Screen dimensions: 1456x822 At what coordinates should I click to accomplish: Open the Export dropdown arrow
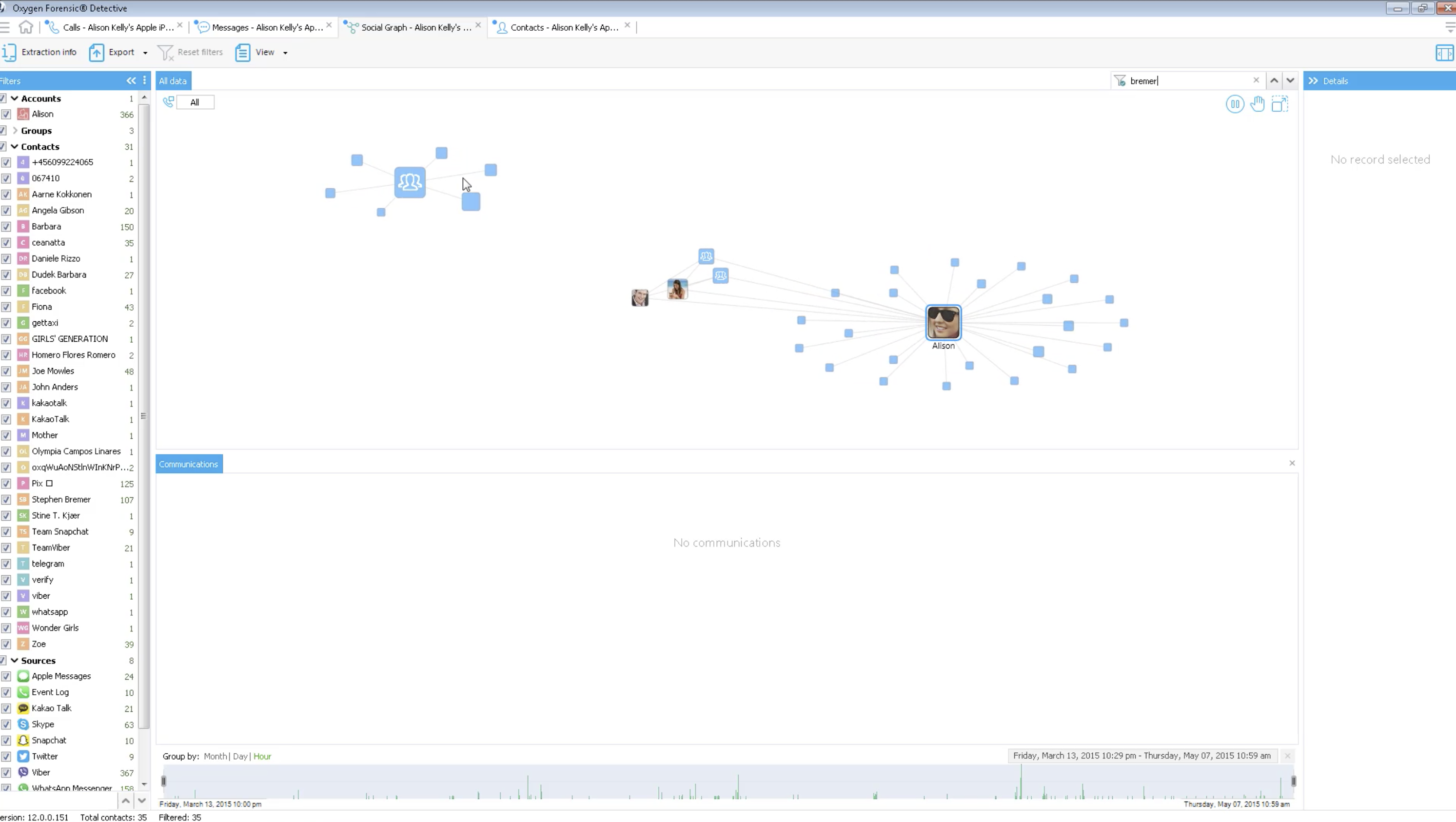(x=145, y=53)
